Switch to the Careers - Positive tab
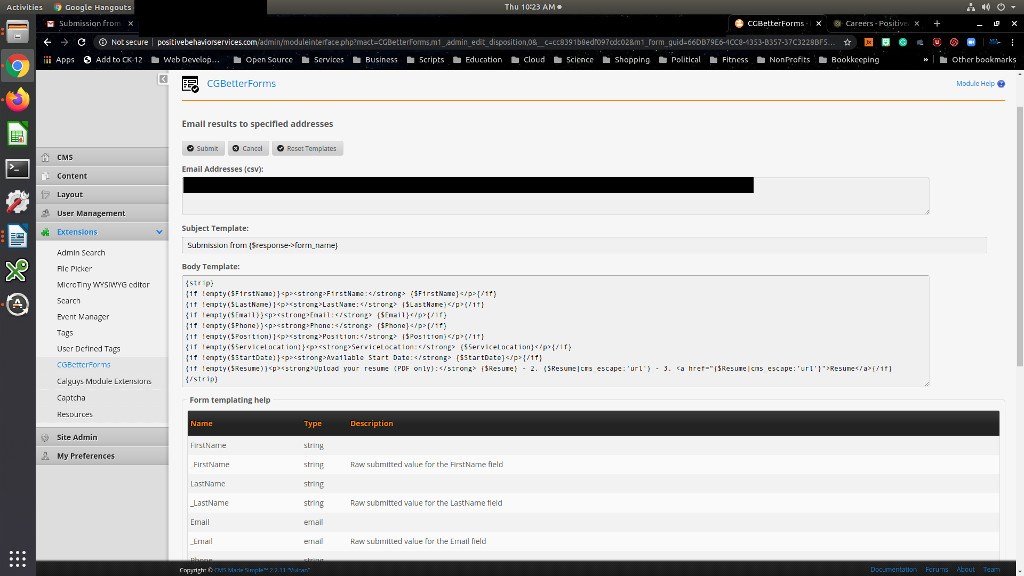 pos(870,23)
